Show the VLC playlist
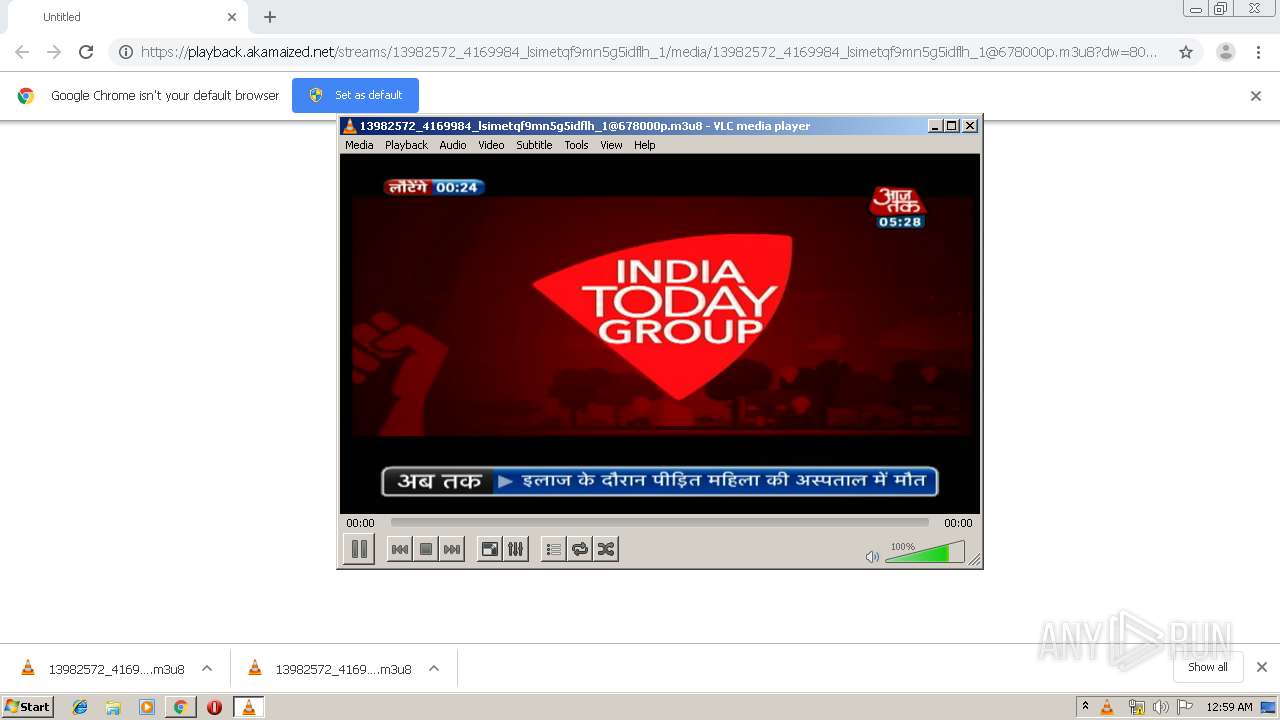 click(x=553, y=549)
